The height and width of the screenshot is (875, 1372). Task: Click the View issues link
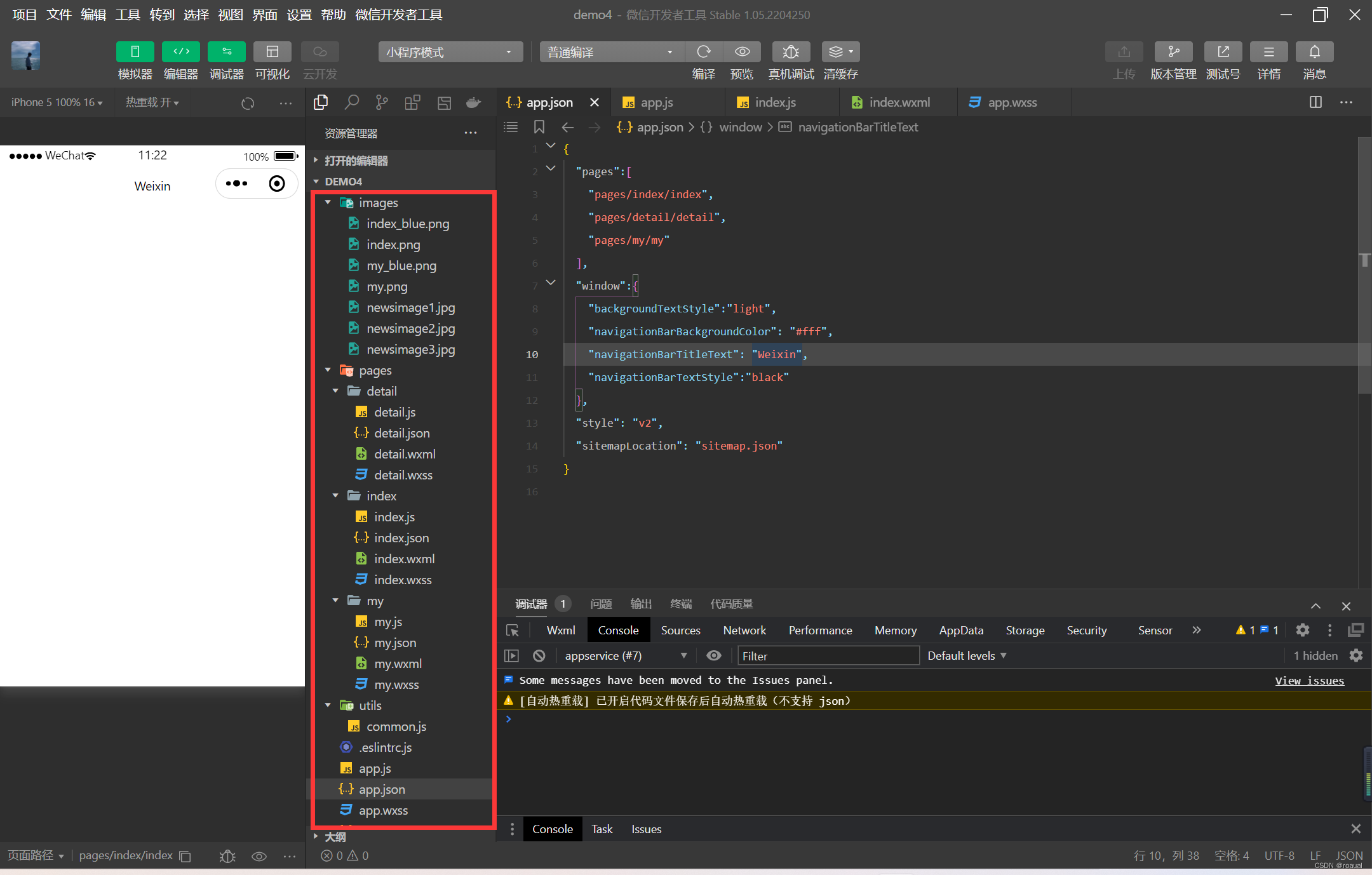pos(1309,681)
